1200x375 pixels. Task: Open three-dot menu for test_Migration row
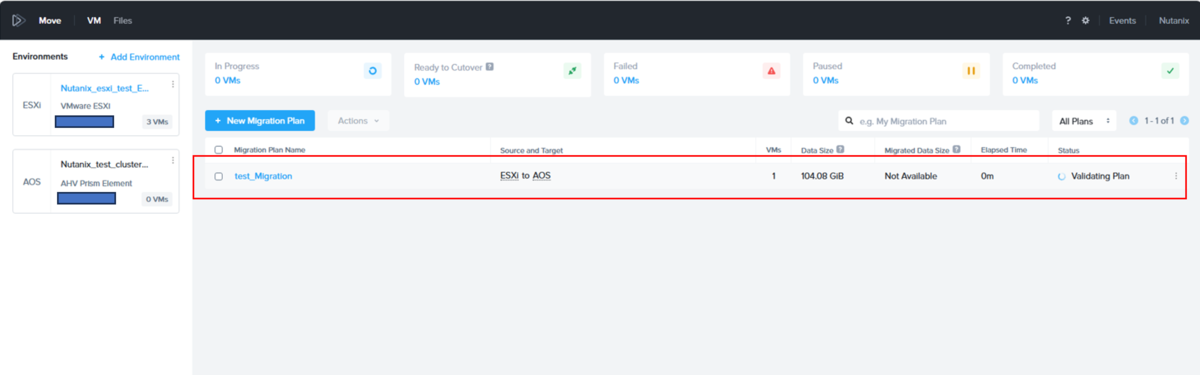point(1176,176)
